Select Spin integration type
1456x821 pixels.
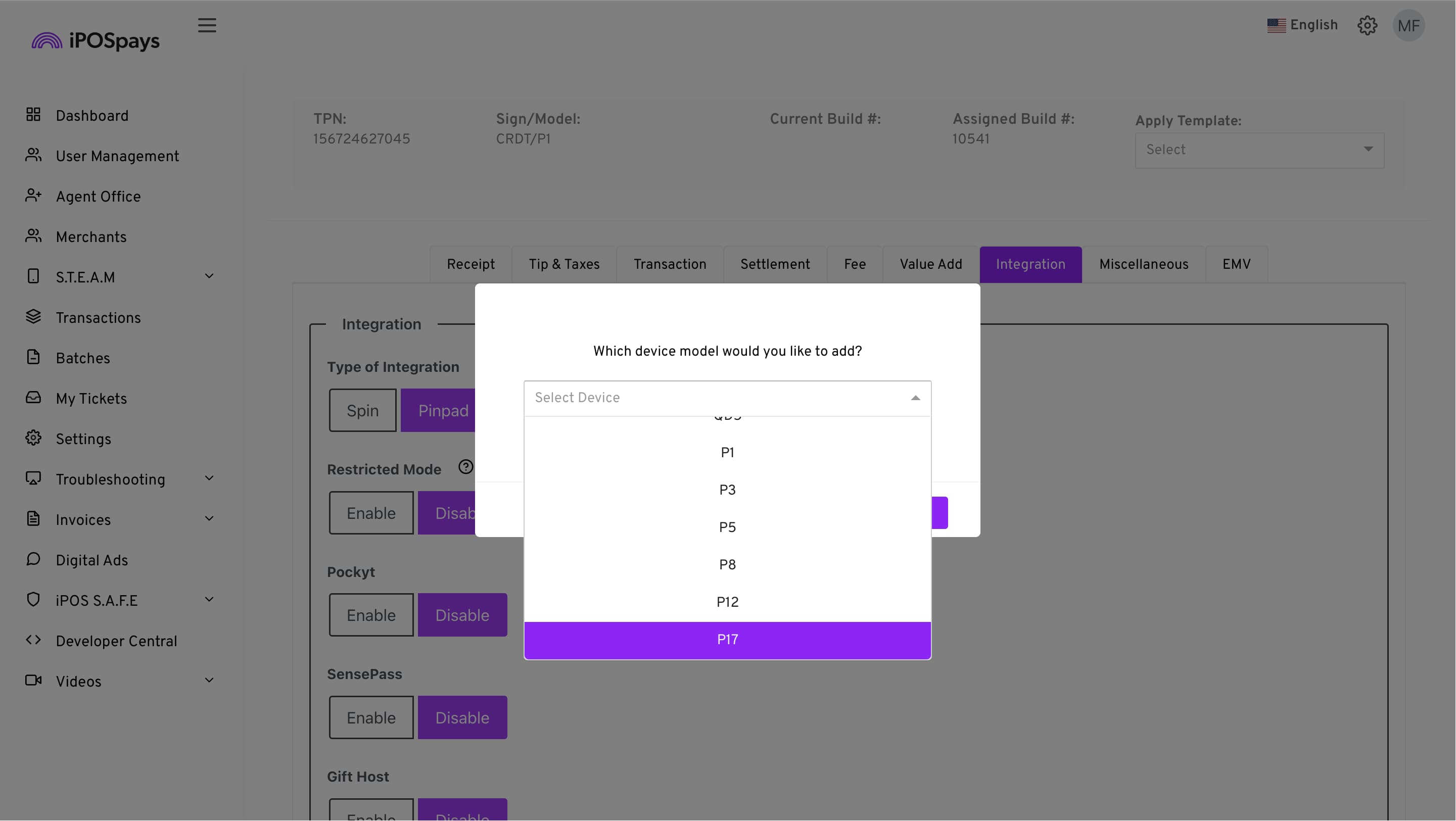pyautogui.click(x=362, y=411)
